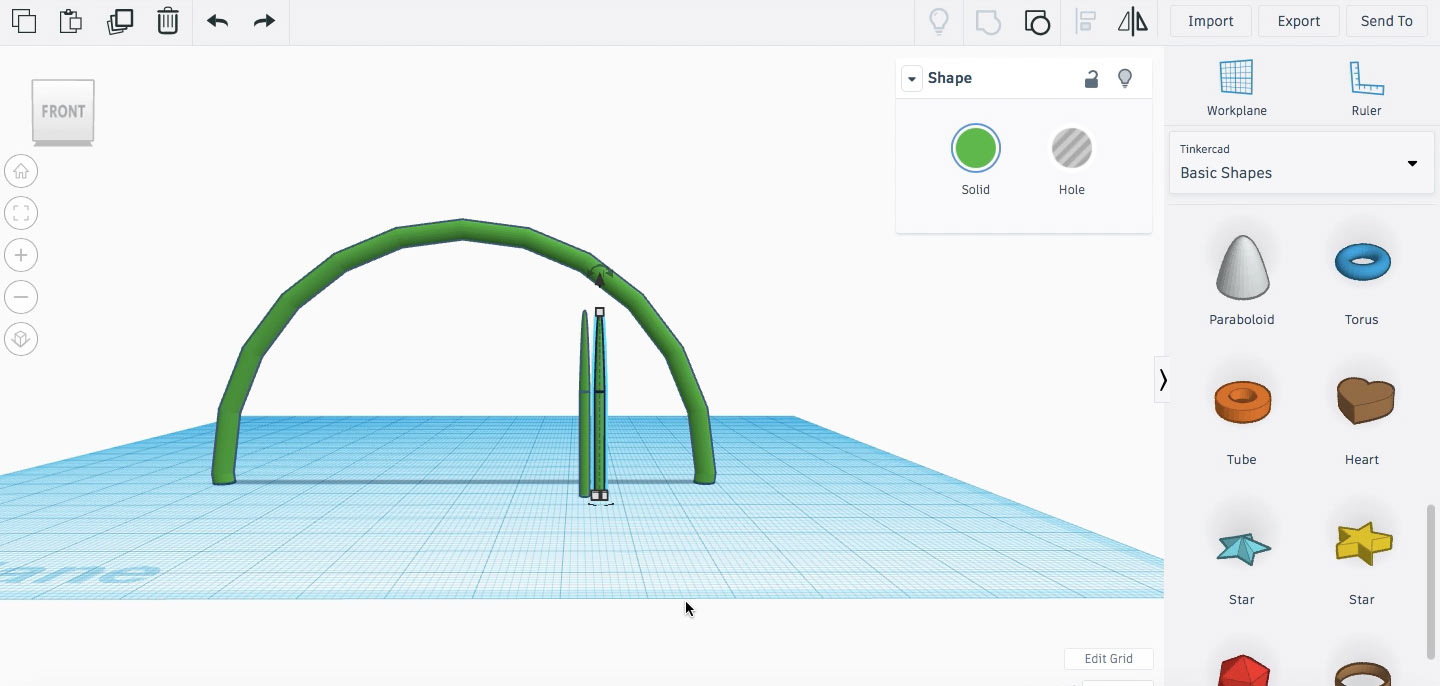
Task: Click the Show all lightbulb icon
Action: click(939, 22)
